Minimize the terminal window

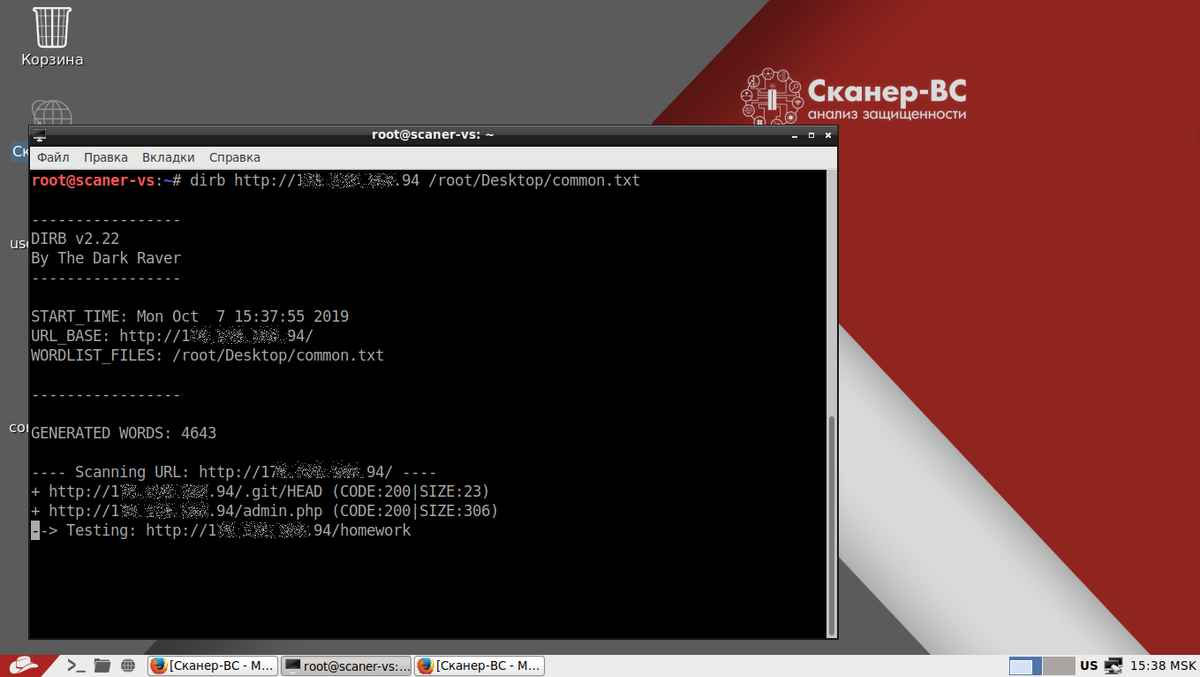(796, 135)
